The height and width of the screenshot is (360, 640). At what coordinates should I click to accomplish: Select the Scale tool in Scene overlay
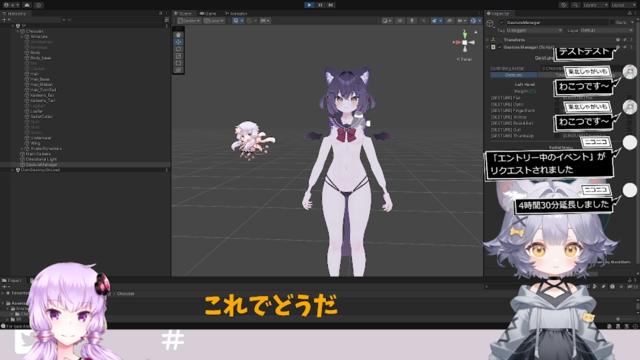point(178,56)
